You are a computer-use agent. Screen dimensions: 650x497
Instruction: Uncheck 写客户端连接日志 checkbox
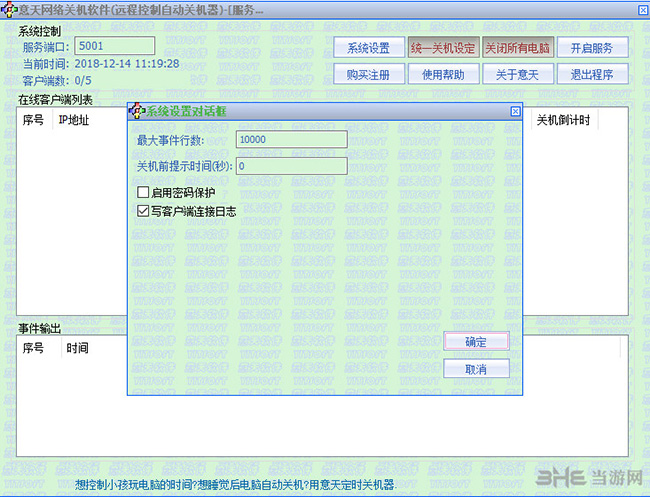(x=143, y=211)
